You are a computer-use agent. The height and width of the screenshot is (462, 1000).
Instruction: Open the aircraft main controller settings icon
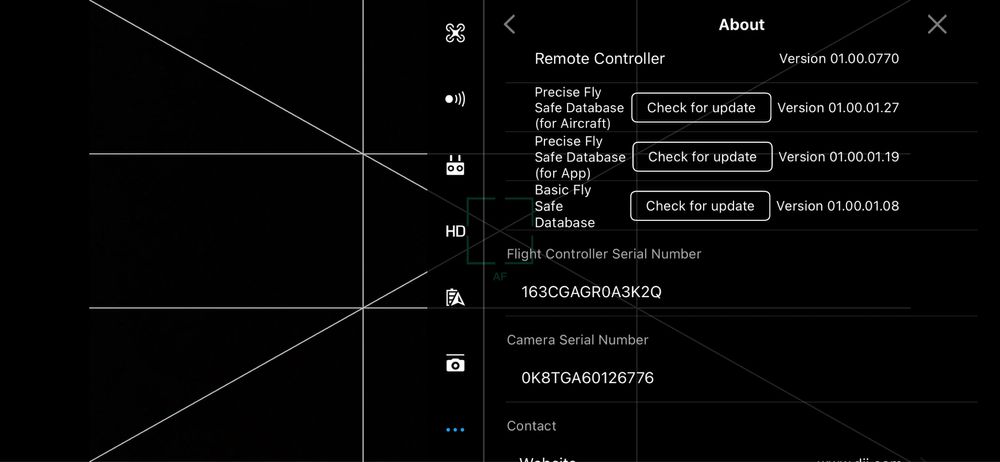point(455,33)
